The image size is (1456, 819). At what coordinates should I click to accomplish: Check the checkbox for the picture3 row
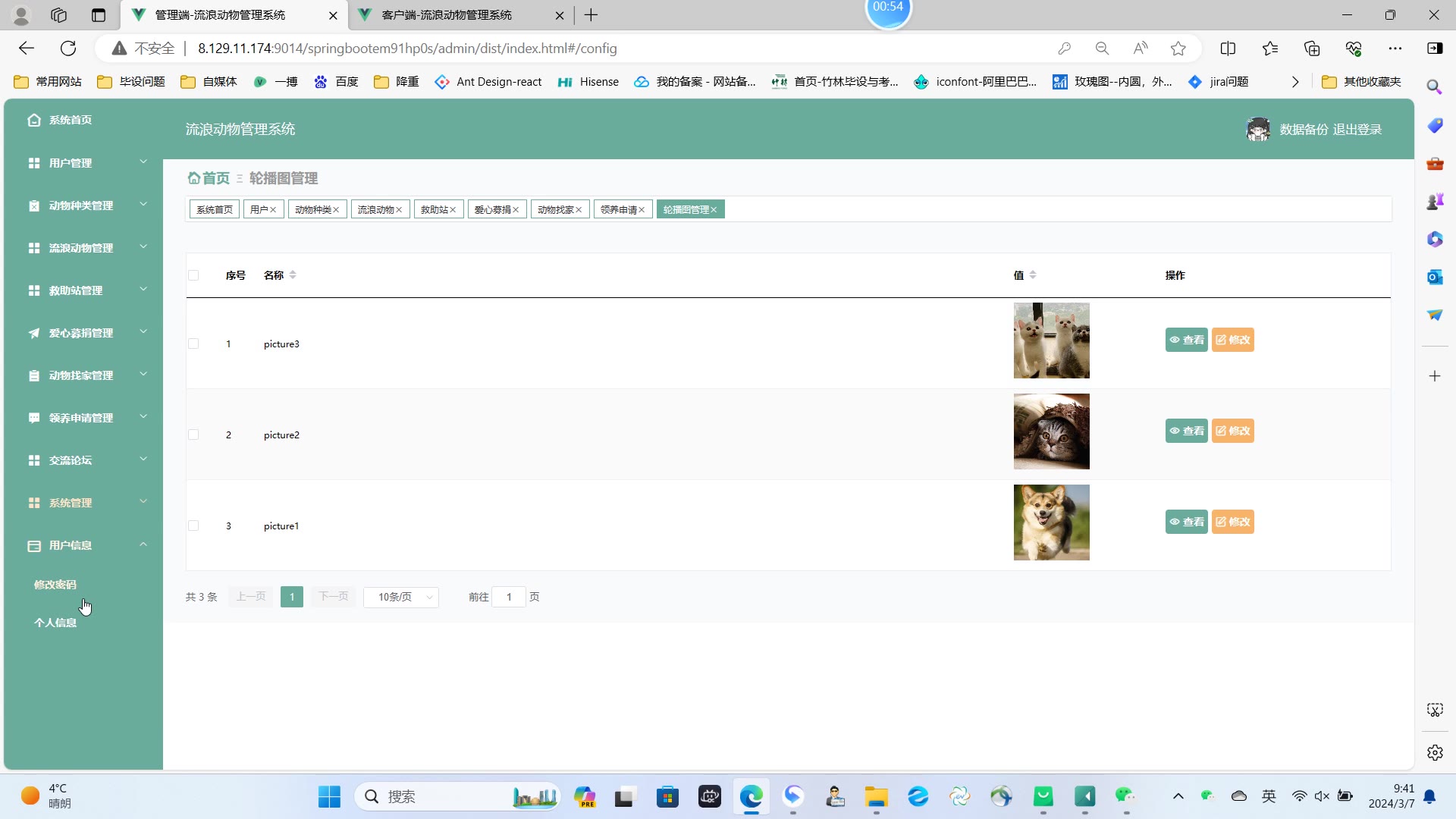[x=193, y=344]
